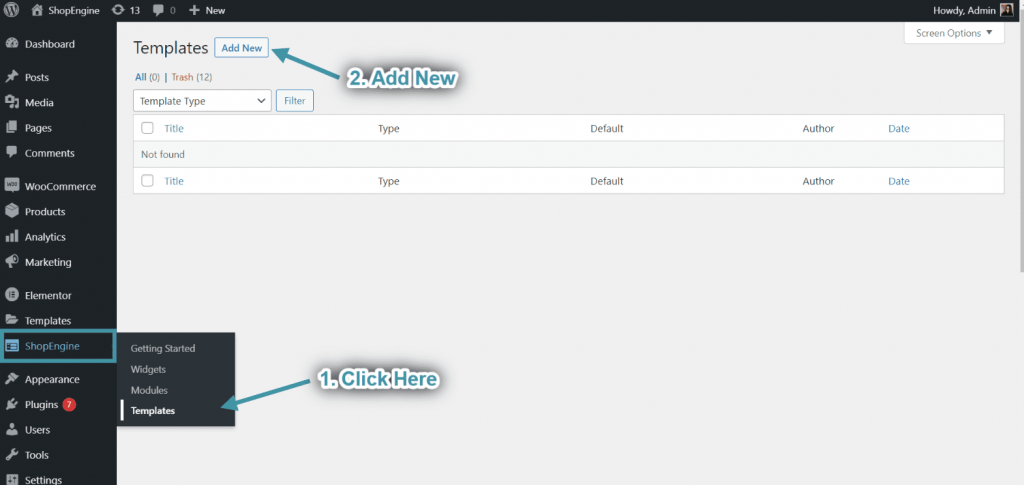Open the Dashboard gauge icon
Image resolution: width=1024 pixels, height=485 pixels.
click(12, 44)
